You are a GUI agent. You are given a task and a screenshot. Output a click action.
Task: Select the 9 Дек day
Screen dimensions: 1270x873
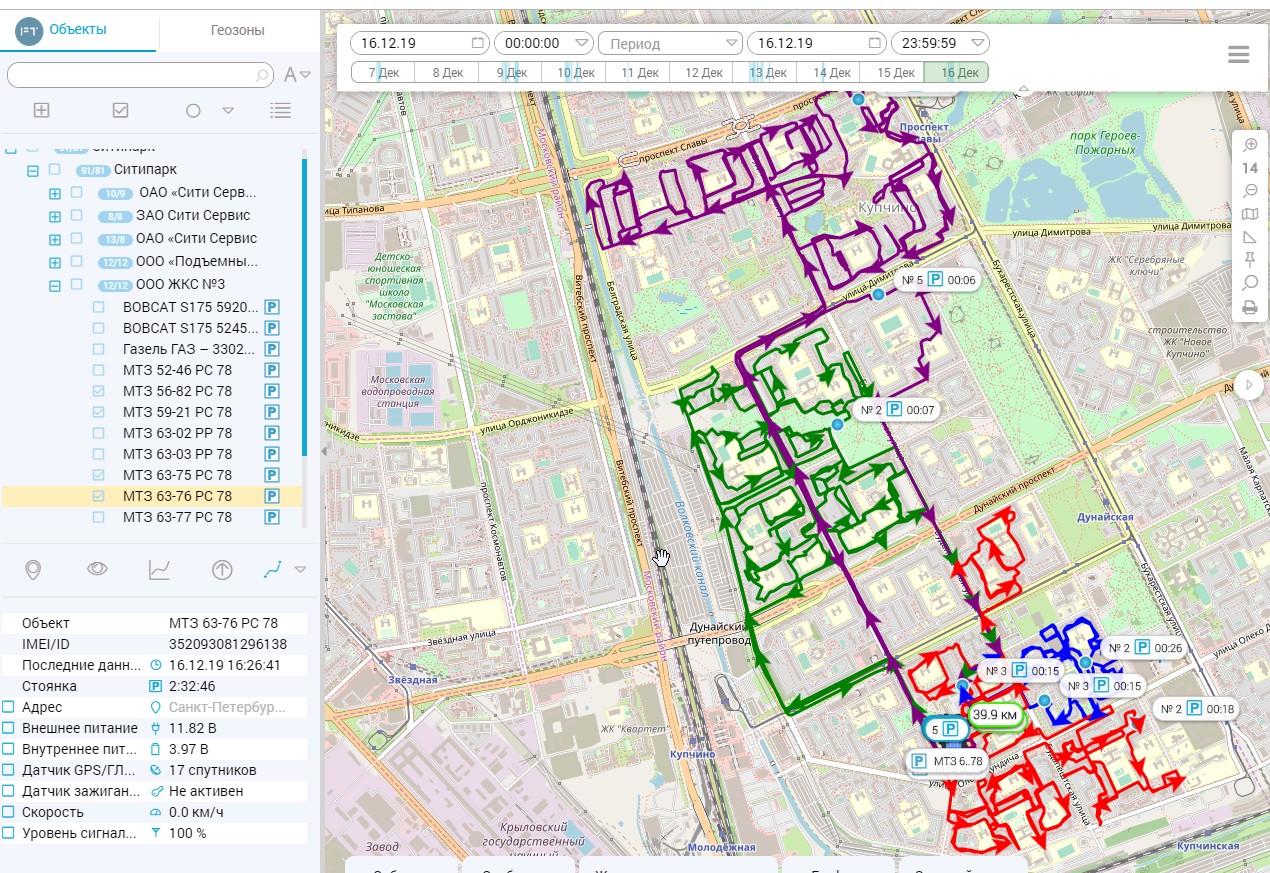pos(512,72)
